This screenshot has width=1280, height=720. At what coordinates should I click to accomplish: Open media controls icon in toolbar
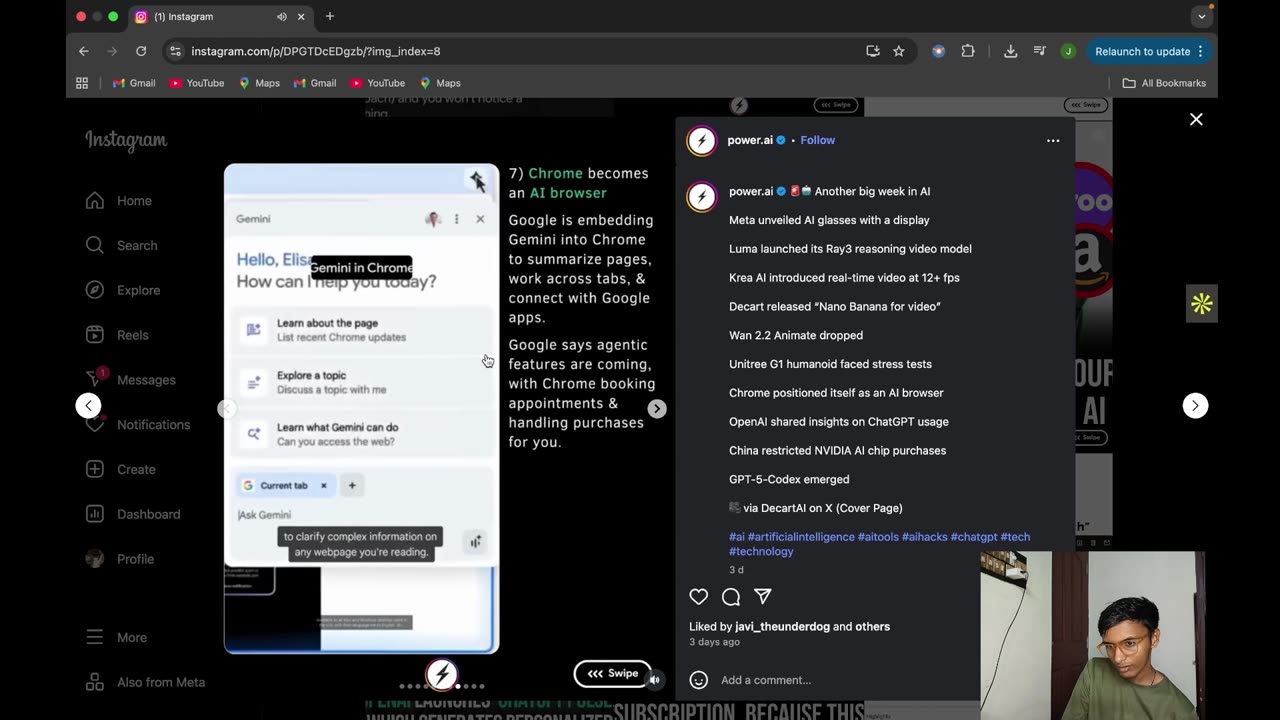click(x=1039, y=51)
